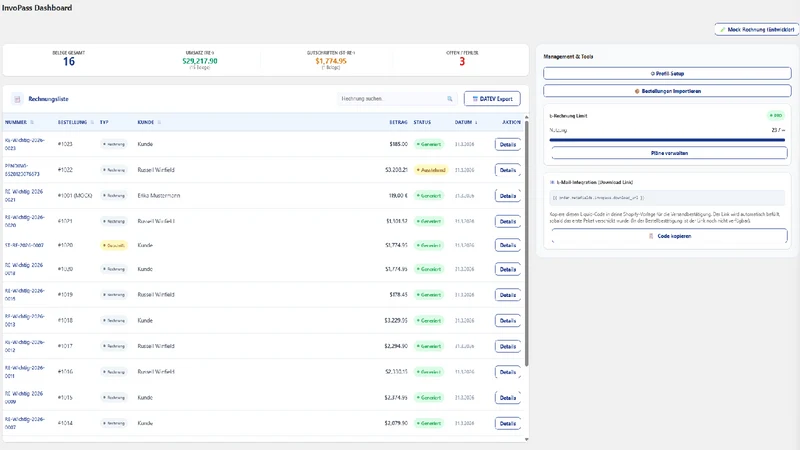This screenshot has width=800, height=450.
Task: Create a Mock Rechnung (Entwickler)
Action: tap(756, 30)
